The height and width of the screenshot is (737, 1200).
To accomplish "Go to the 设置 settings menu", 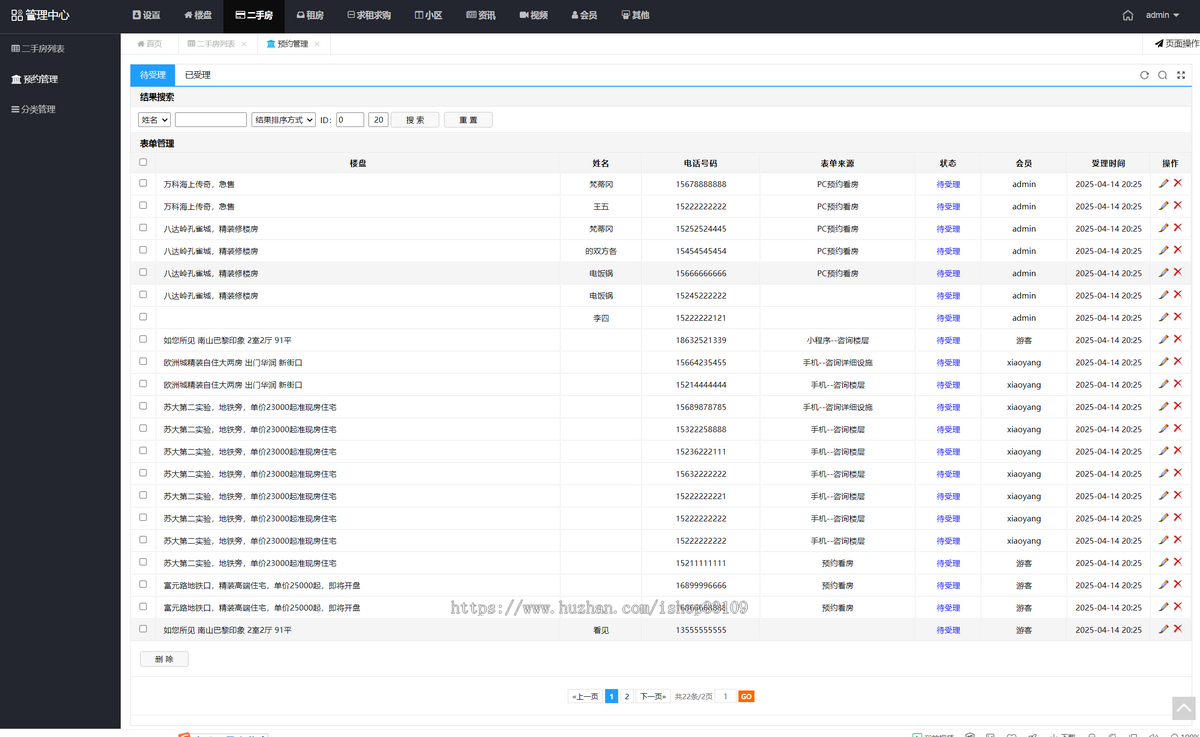I will point(146,15).
